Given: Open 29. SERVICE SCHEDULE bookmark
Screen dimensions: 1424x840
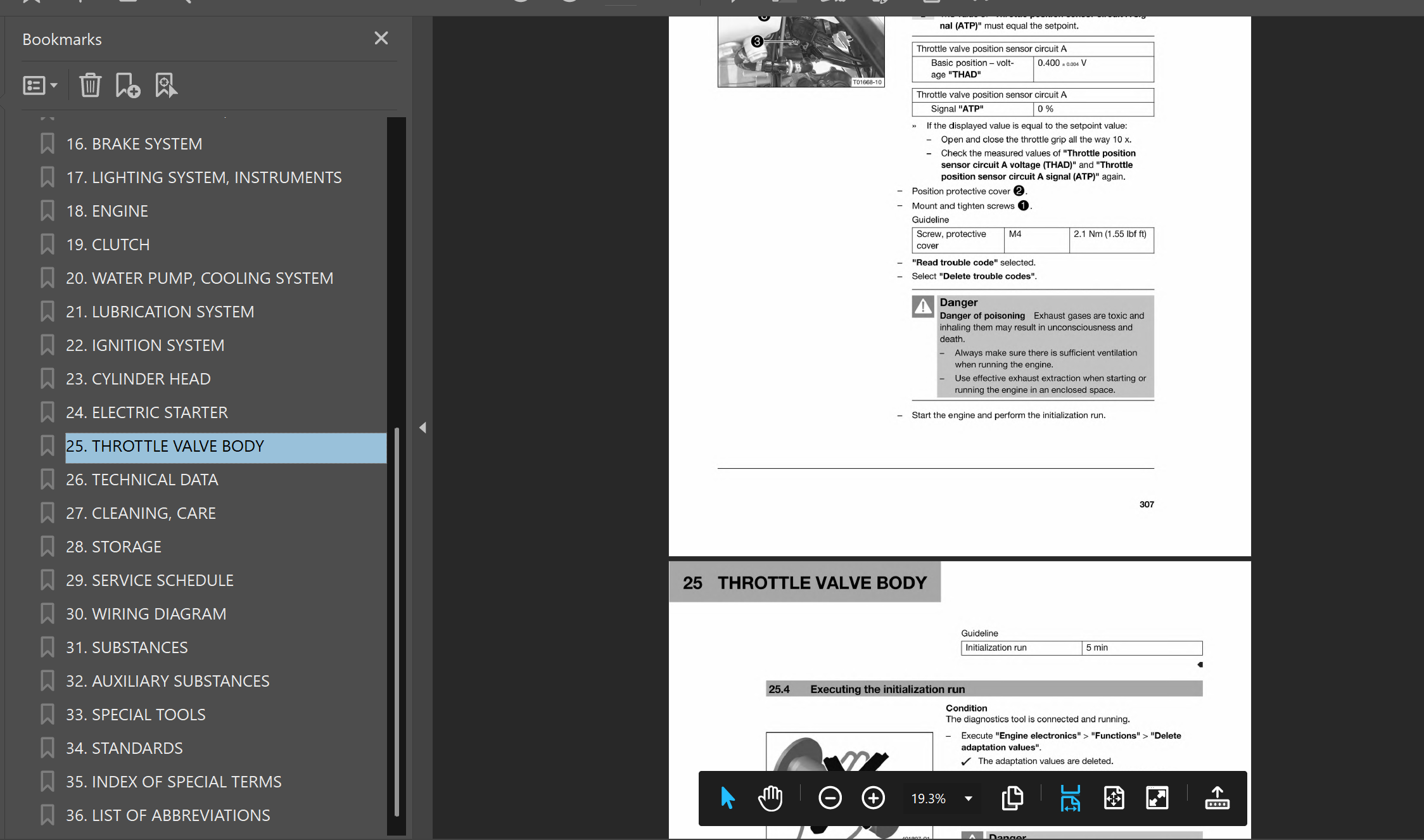Looking at the screenshot, I should [149, 581].
